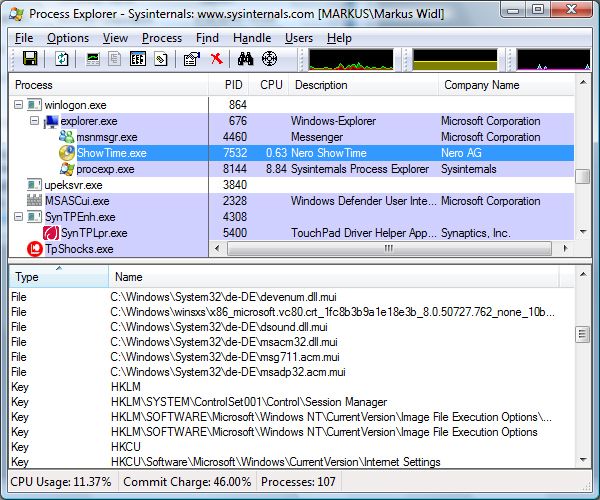This screenshot has height=500, width=600.
Task: Open the File menu
Action: [x=24, y=38]
